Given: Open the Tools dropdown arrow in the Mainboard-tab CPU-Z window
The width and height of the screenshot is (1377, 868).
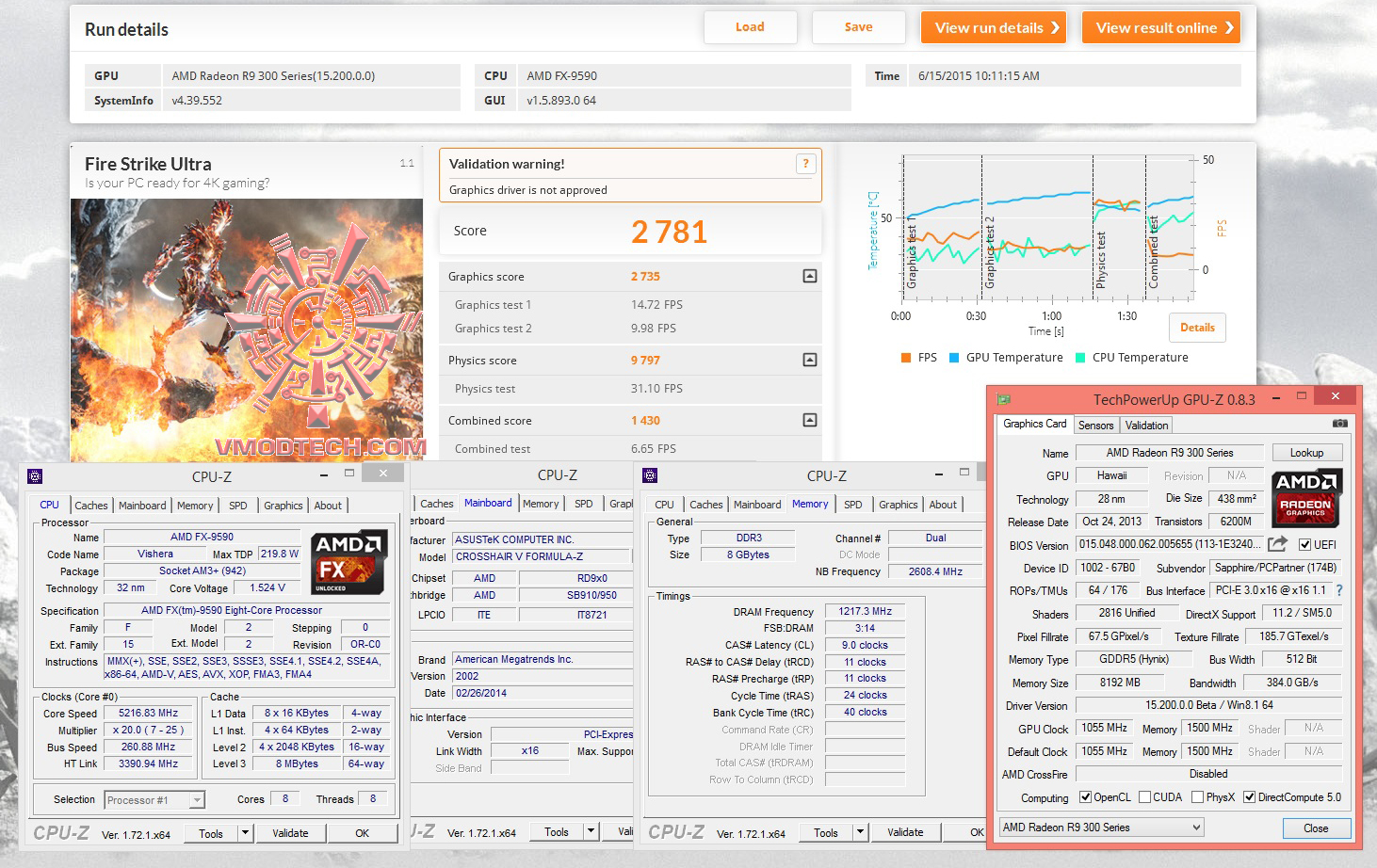Looking at the screenshot, I should 591,832.
